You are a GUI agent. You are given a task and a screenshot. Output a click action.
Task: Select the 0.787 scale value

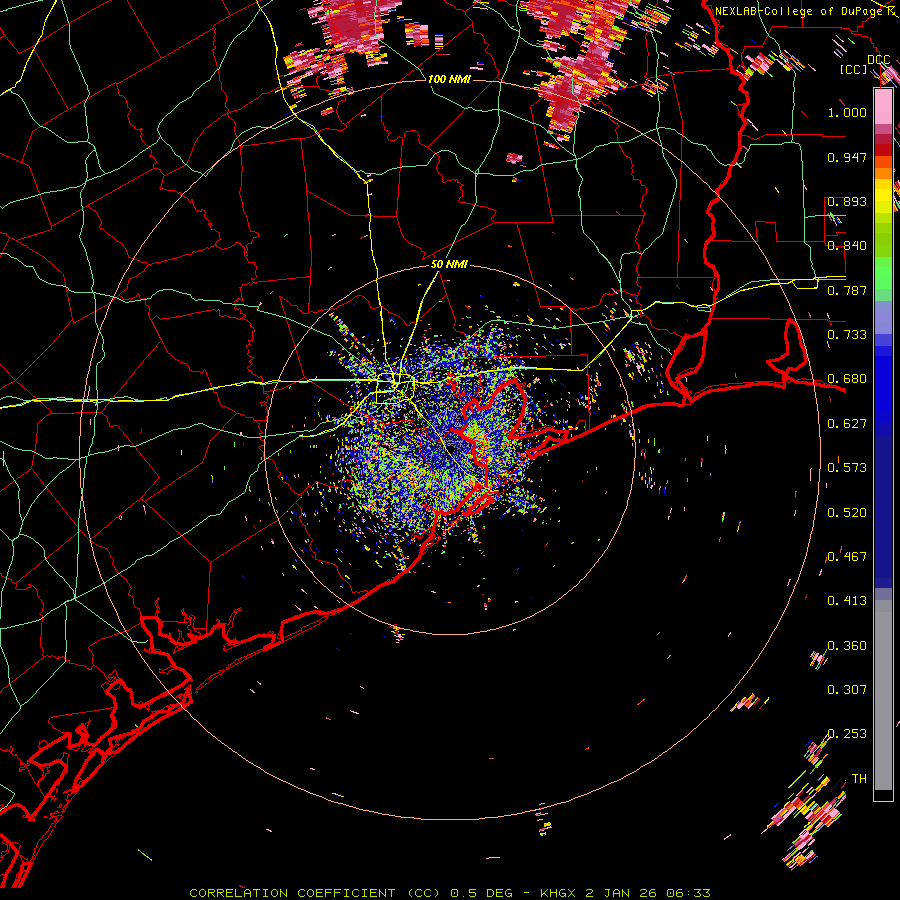pyautogui.click(x=847, y=290)
